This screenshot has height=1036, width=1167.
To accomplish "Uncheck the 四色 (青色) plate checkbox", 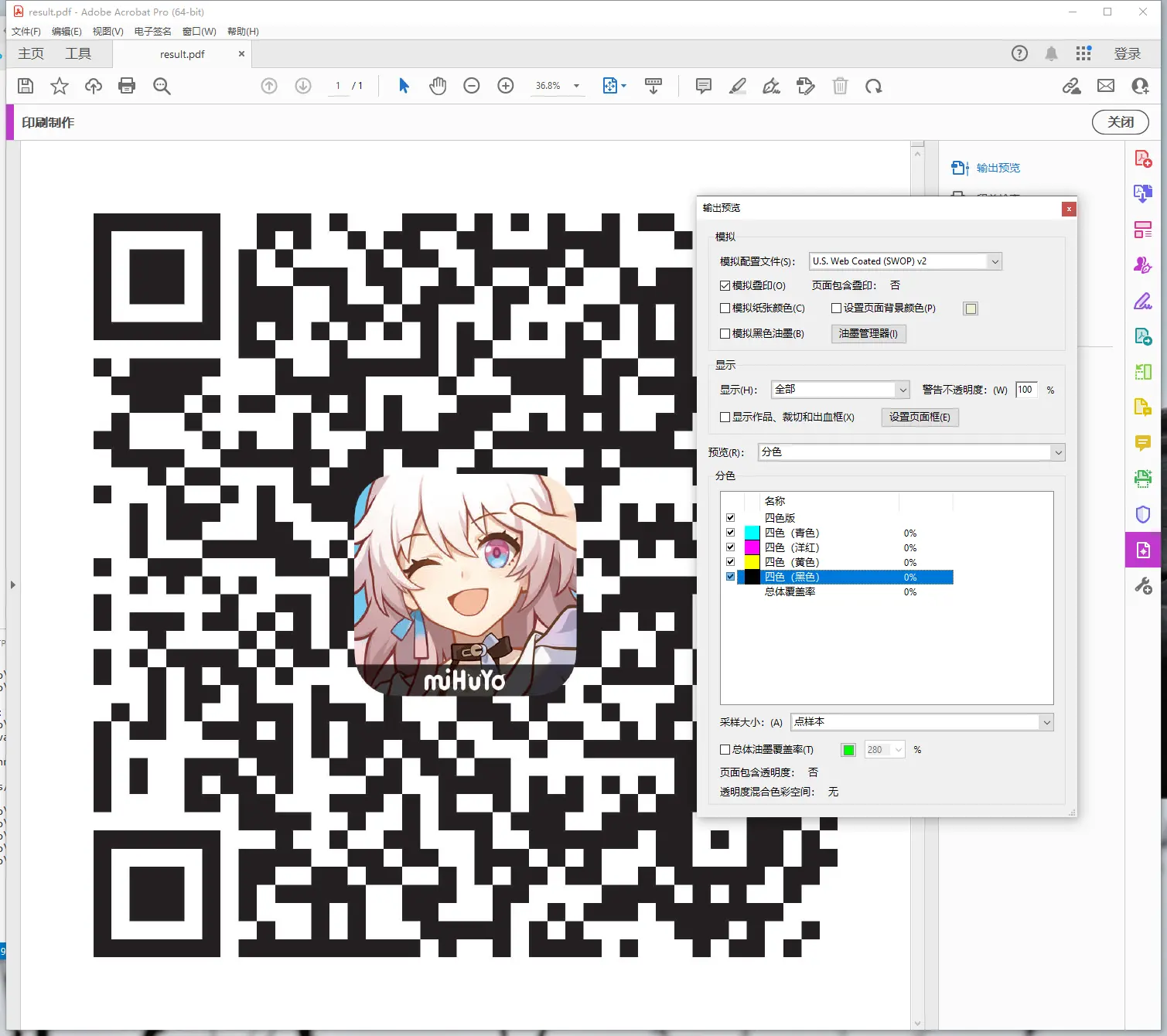I will pos(730,533).
